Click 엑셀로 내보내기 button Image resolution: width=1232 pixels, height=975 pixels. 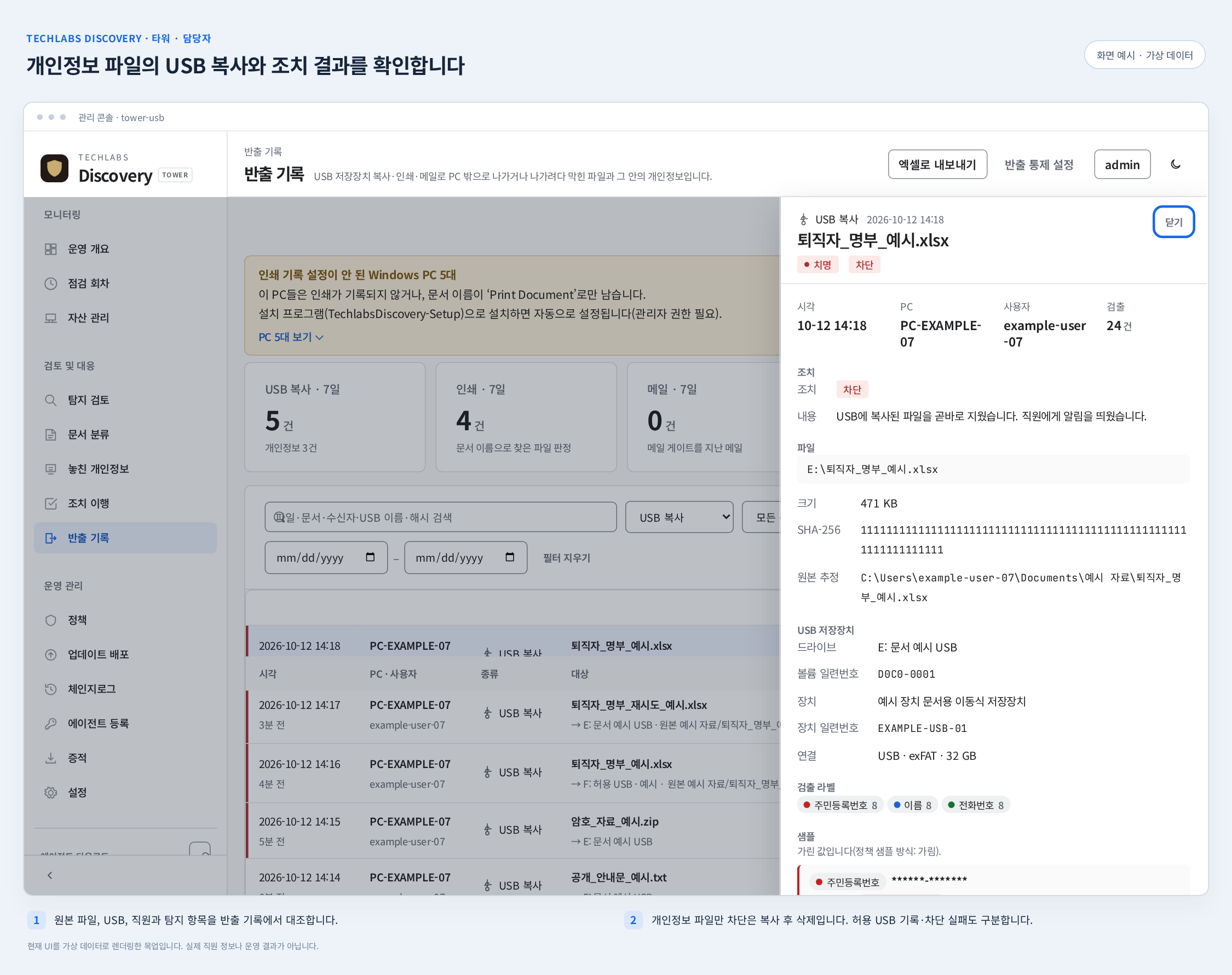click(937, 164)
